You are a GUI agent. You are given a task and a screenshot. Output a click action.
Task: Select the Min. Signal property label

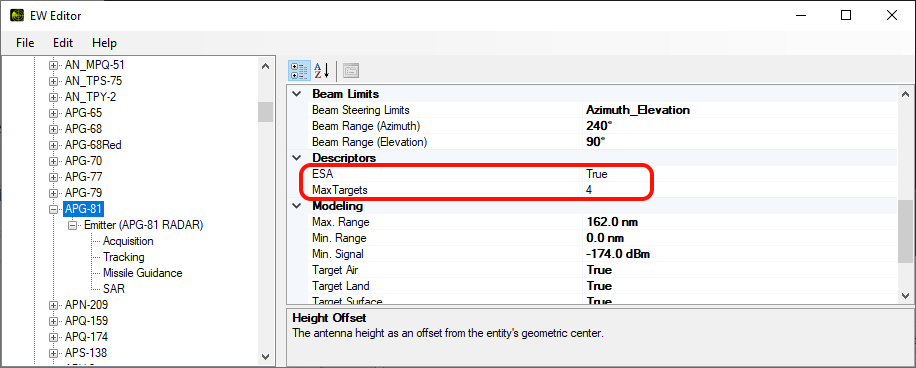point(338,254)
